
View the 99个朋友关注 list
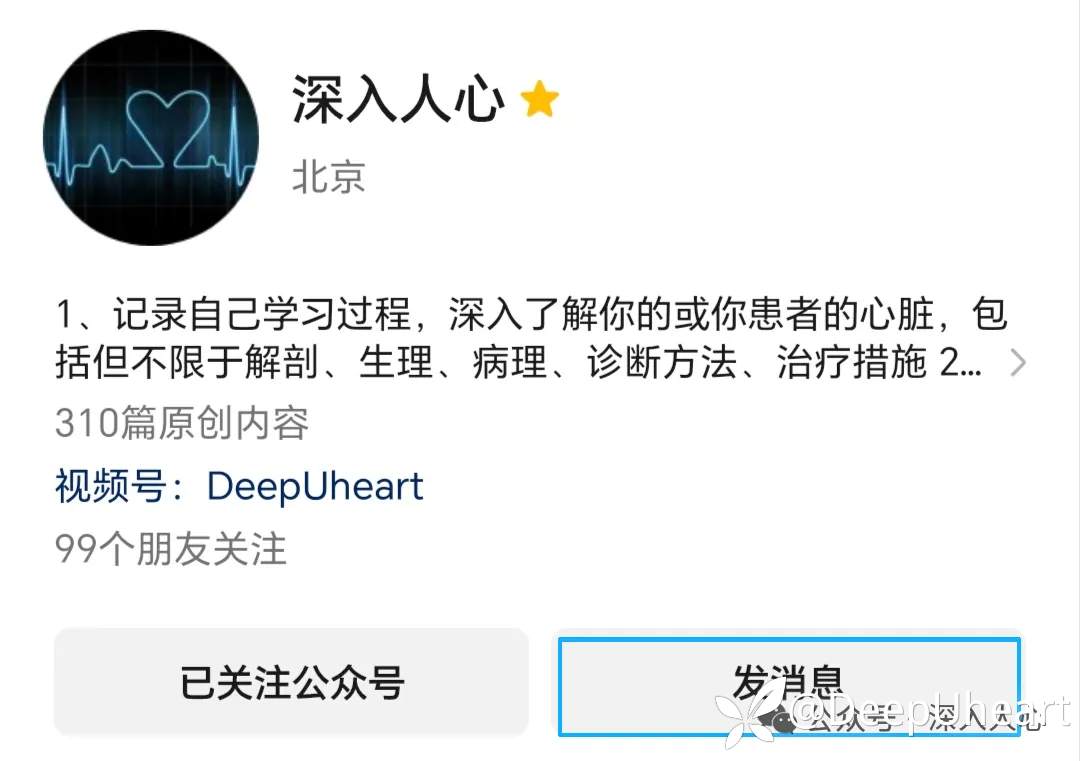coord(170,549)
